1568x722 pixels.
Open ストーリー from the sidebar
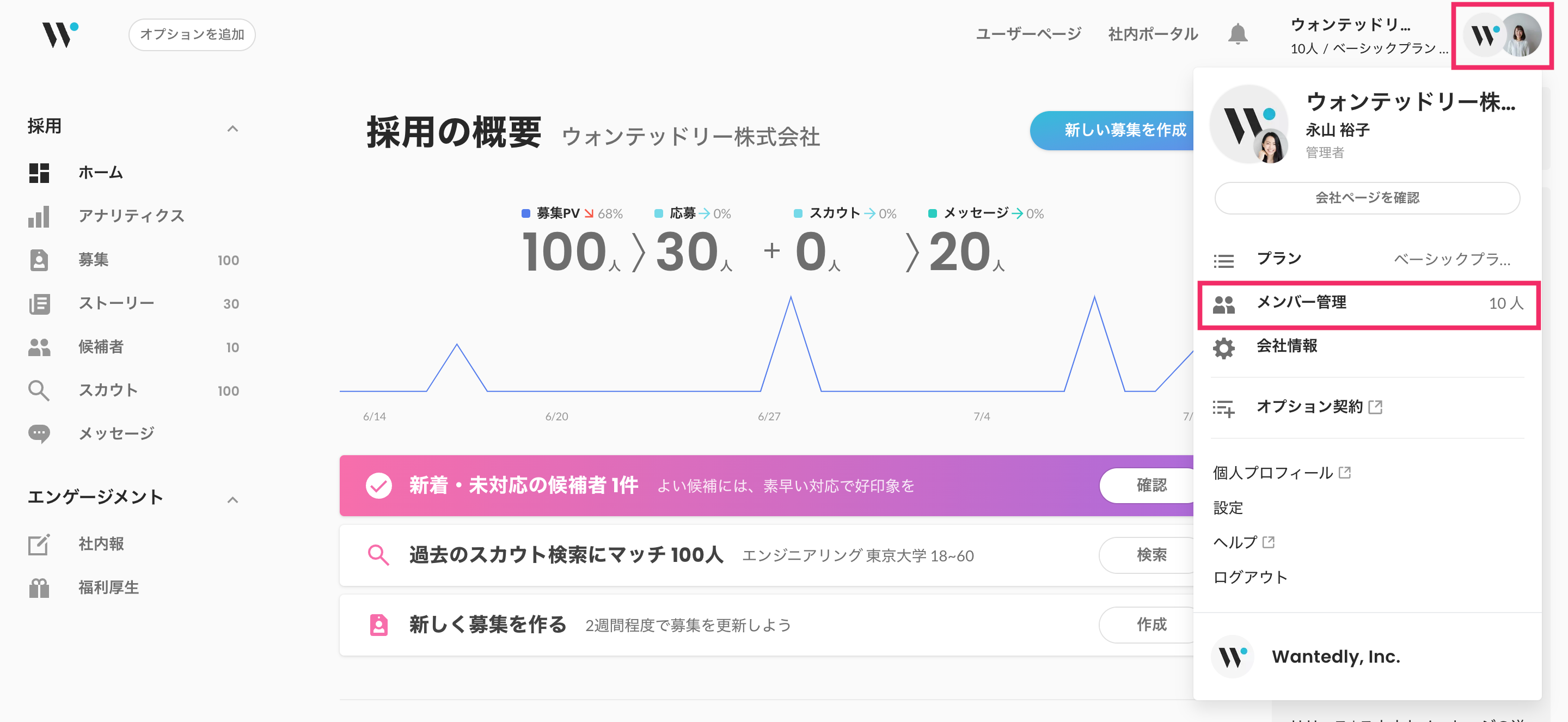[x=115, y=303]
